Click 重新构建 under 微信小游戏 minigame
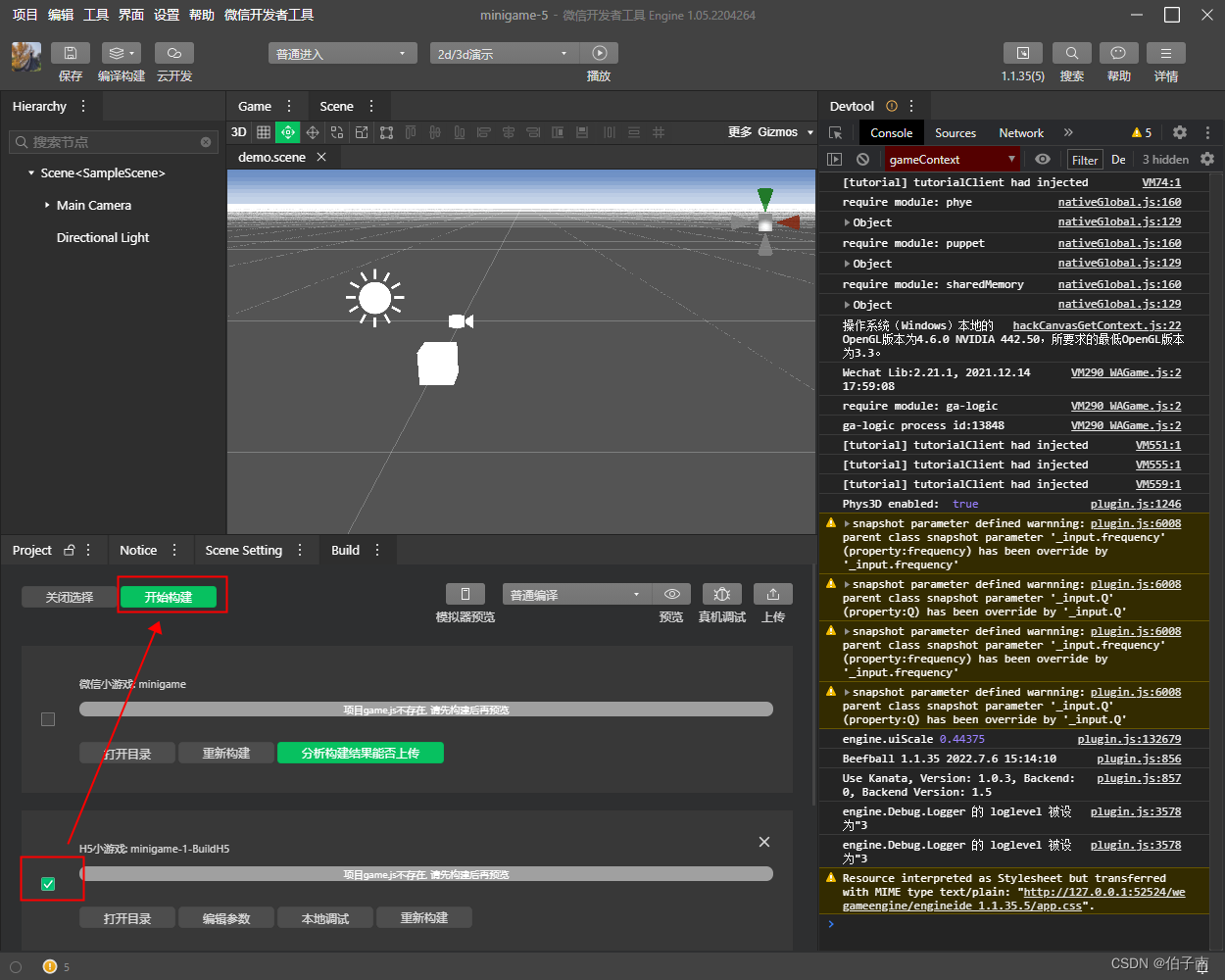The height and width of the screenshot is (980, 1225). click(226, 753)
